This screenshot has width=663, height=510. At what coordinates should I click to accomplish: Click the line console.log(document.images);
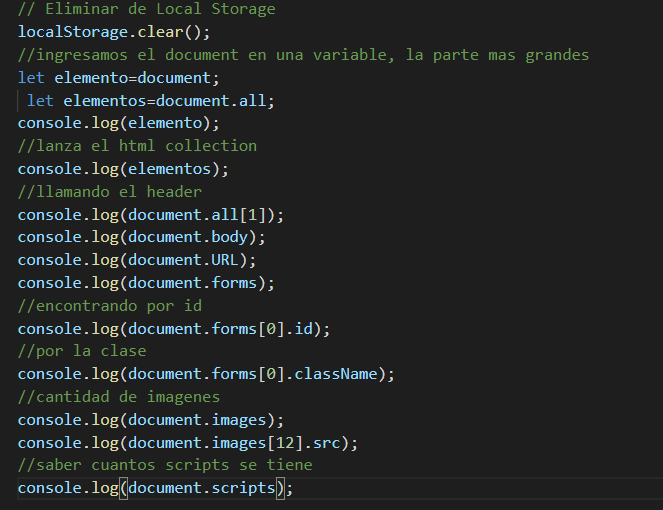pos(151,420)
